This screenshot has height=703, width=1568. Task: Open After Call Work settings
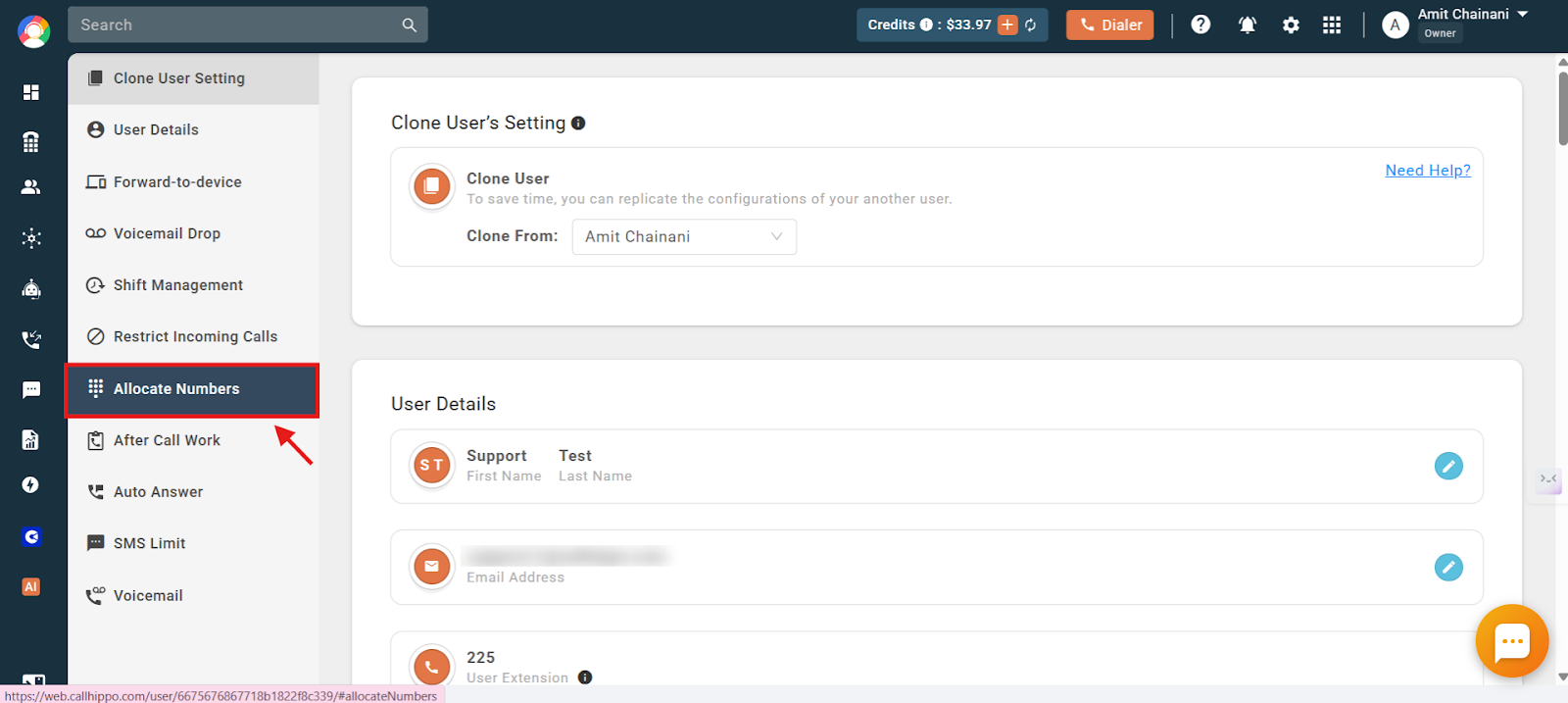[193, 441]
